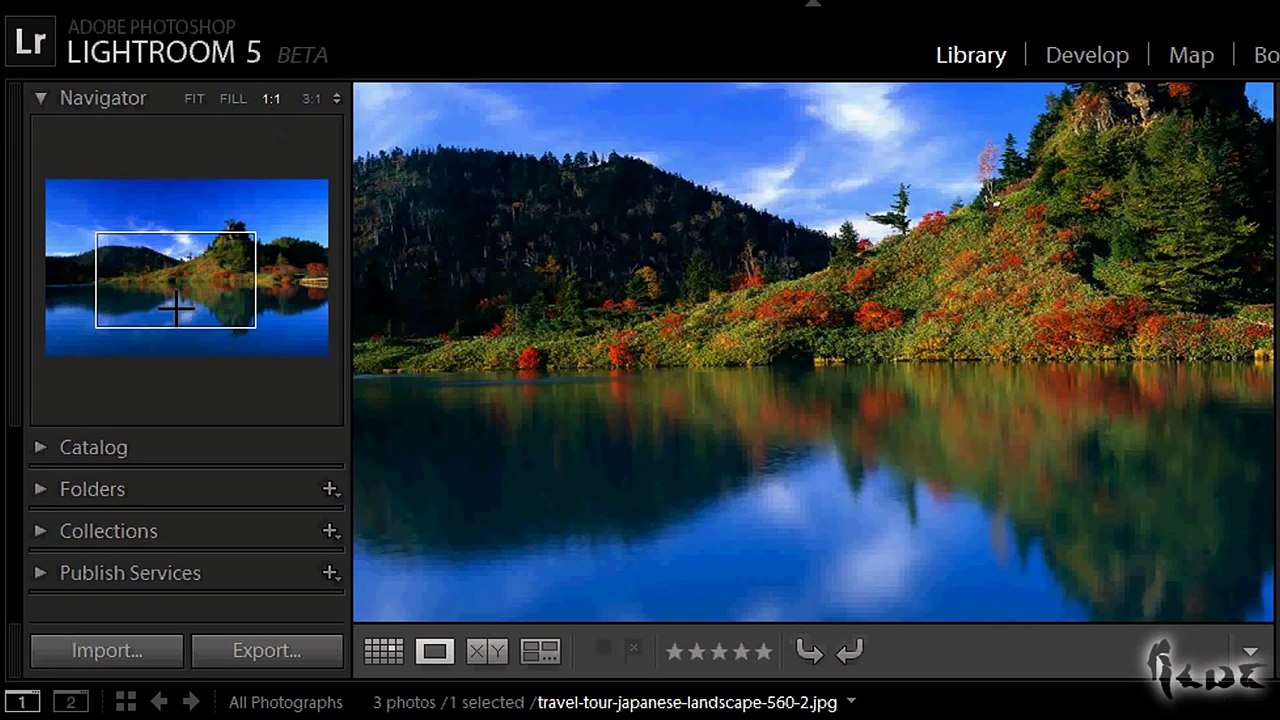Go forward with right arrow

[x=191, y=702]
